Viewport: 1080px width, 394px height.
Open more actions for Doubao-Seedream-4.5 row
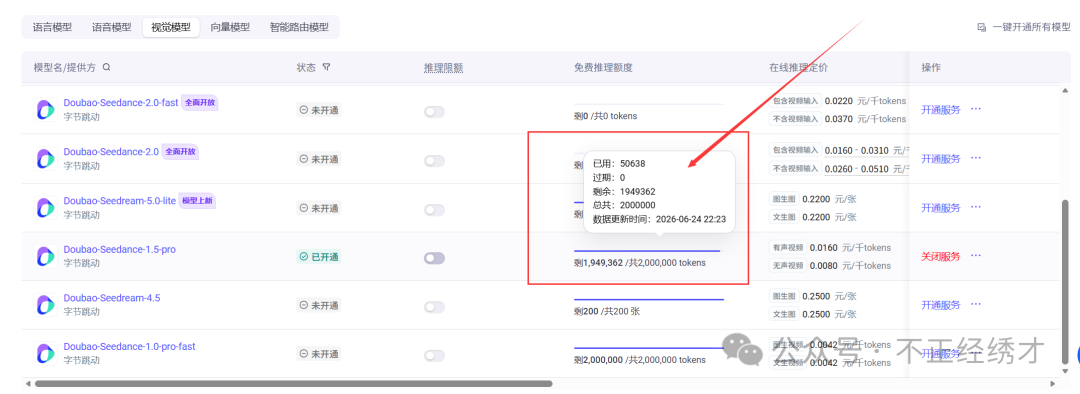click(x=975, y=304)
